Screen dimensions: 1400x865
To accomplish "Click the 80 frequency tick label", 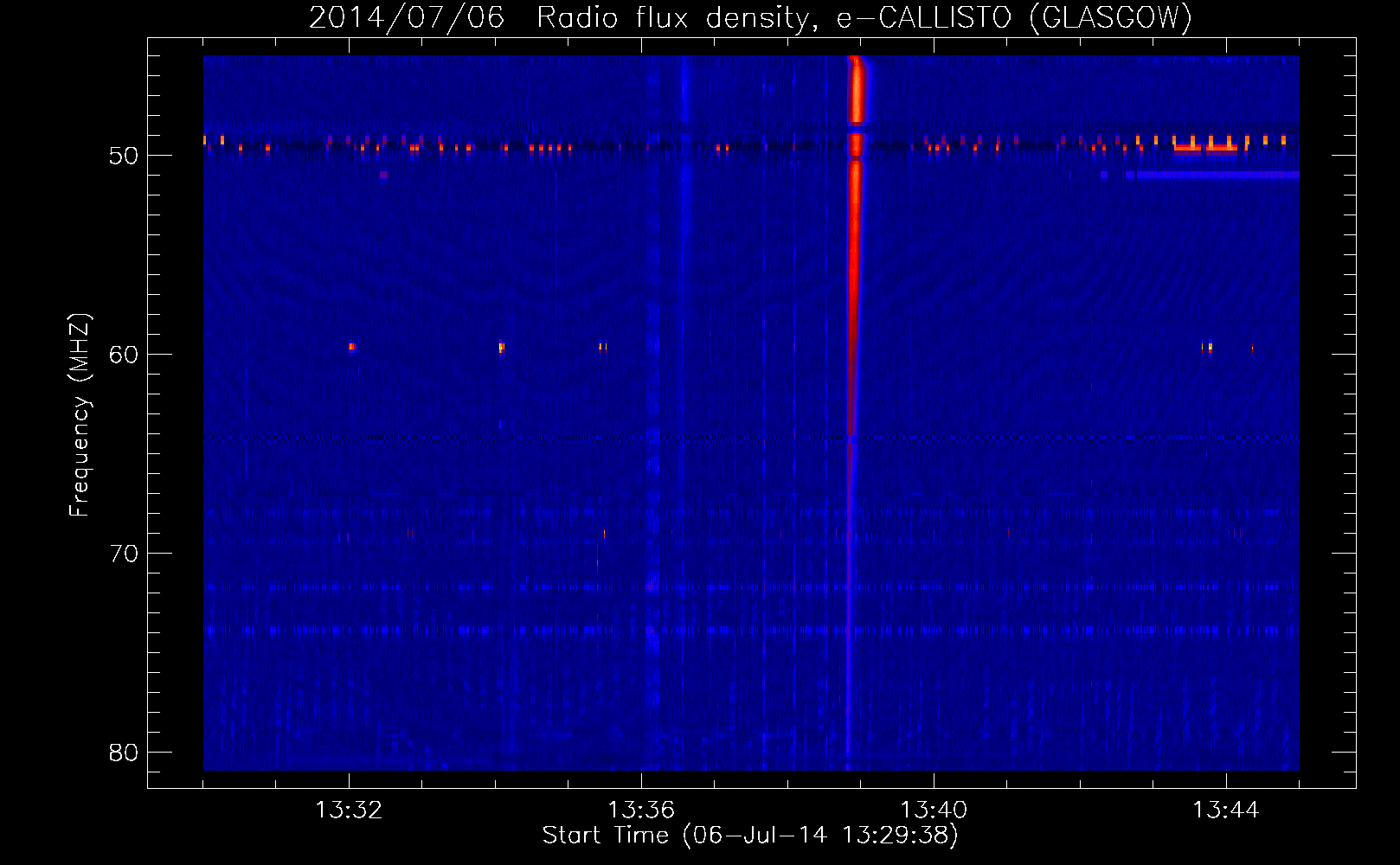I will 124,753.
